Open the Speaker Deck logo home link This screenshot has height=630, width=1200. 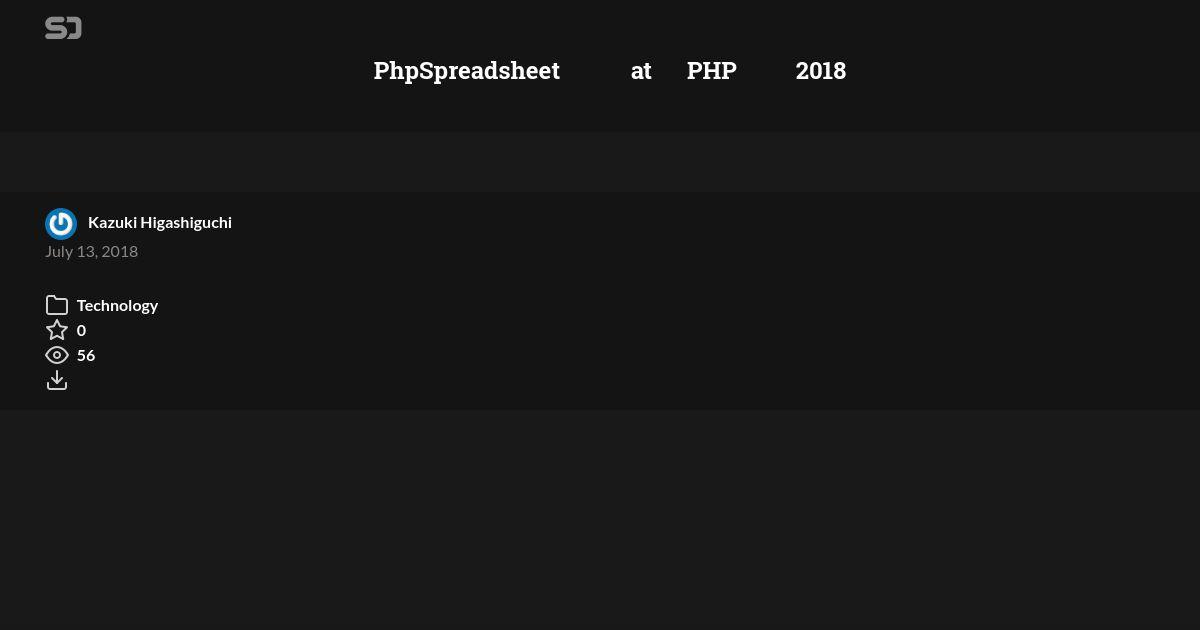click(63, 28)
